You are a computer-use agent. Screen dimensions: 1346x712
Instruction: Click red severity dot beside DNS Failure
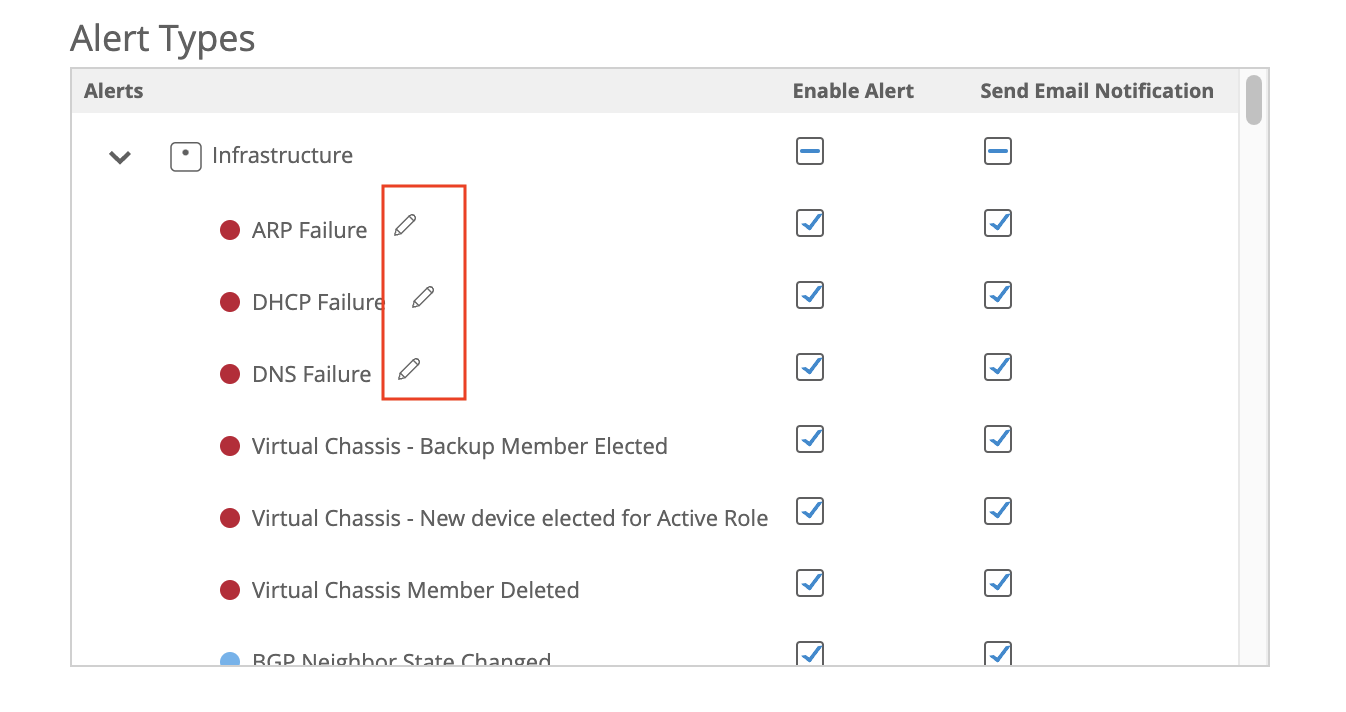point(230,374)
